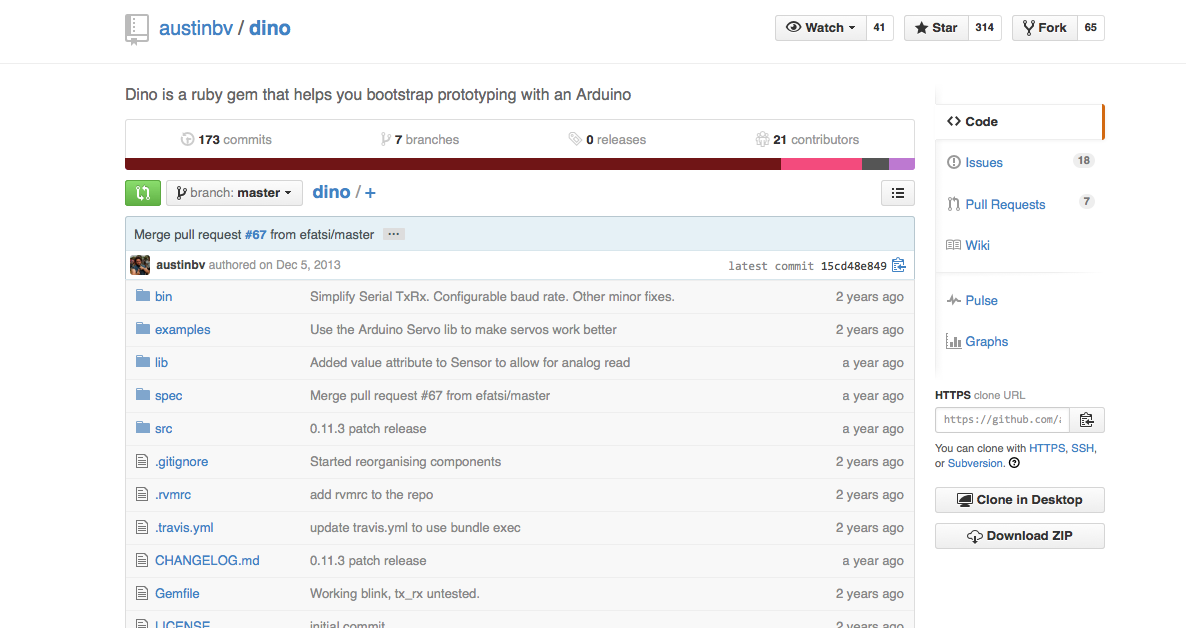The height and width of the screenshot is (628, 1186).
Task: Open the lib directory link
Action: [161, 362]
